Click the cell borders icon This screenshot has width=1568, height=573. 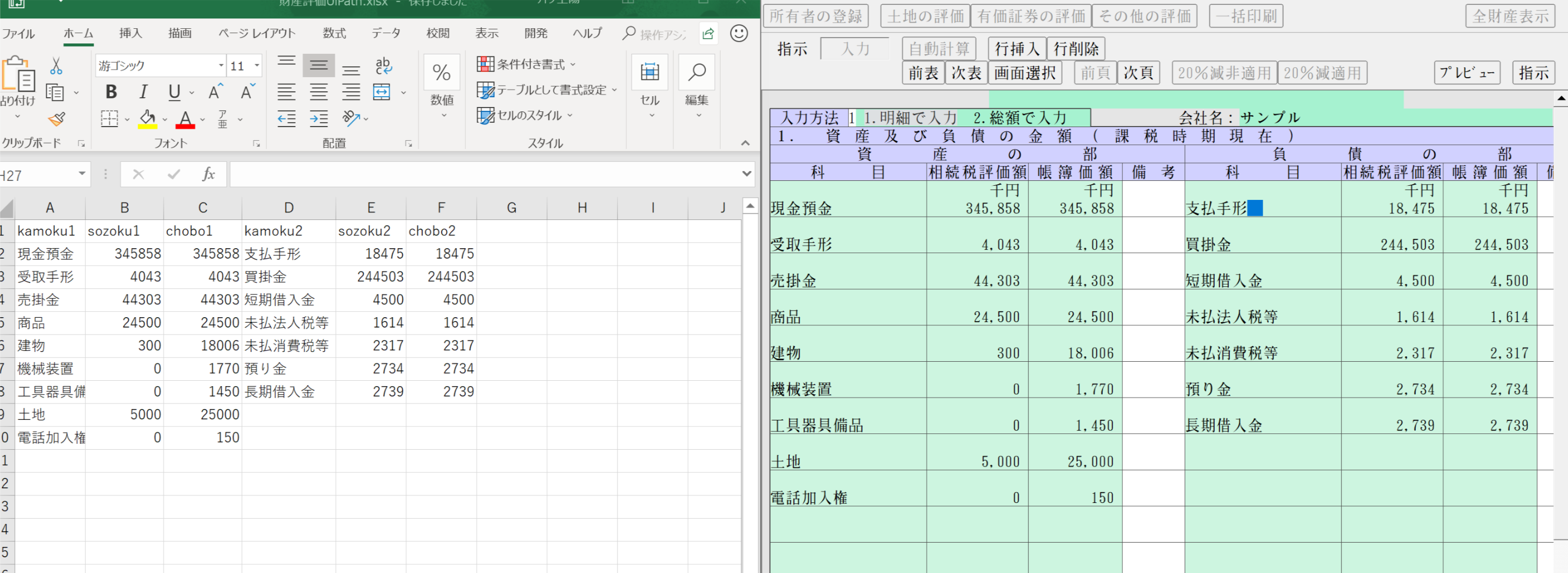(110, 118)
